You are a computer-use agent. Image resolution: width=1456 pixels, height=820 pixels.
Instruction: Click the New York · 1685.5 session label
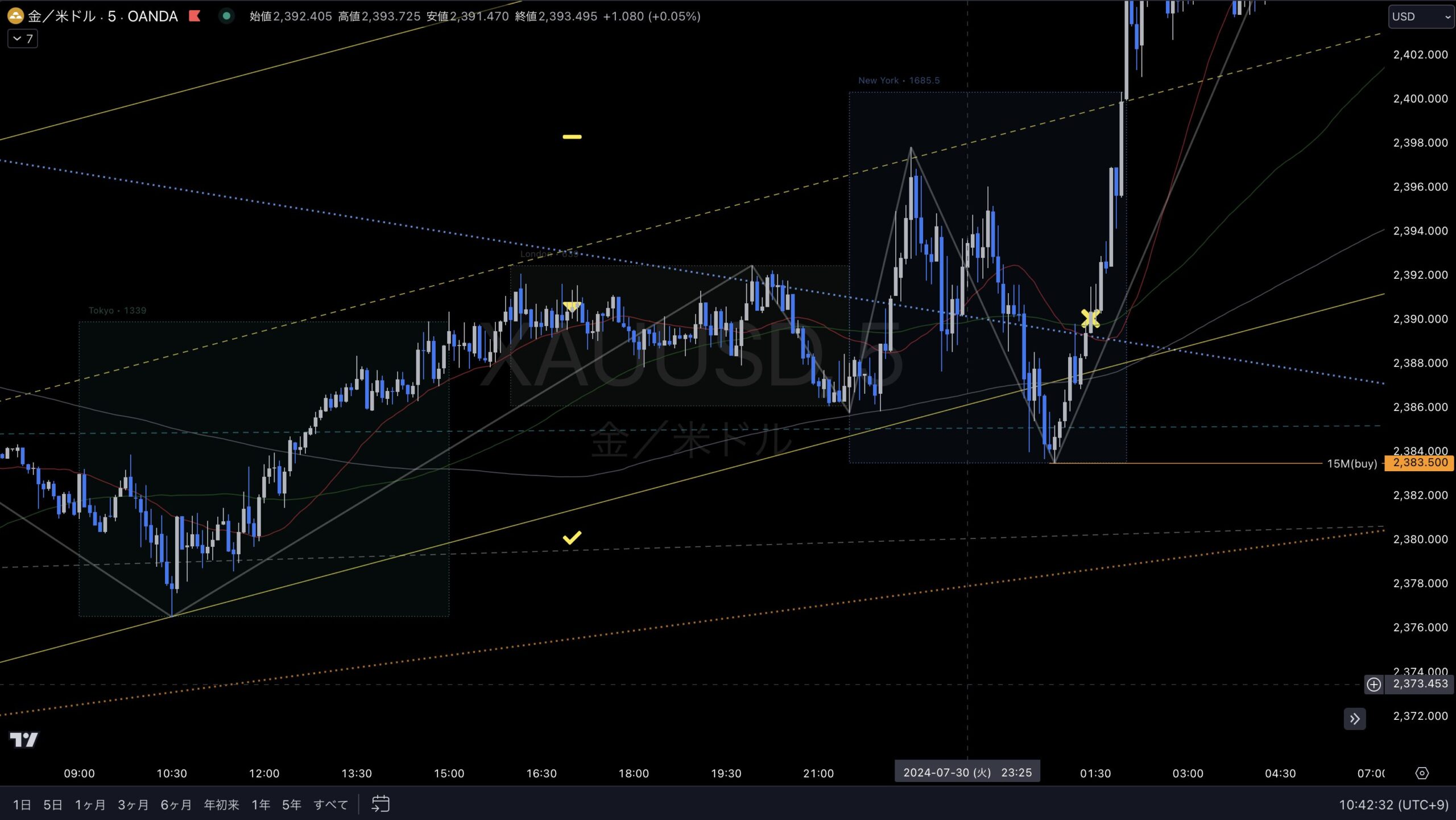[899, 80]
